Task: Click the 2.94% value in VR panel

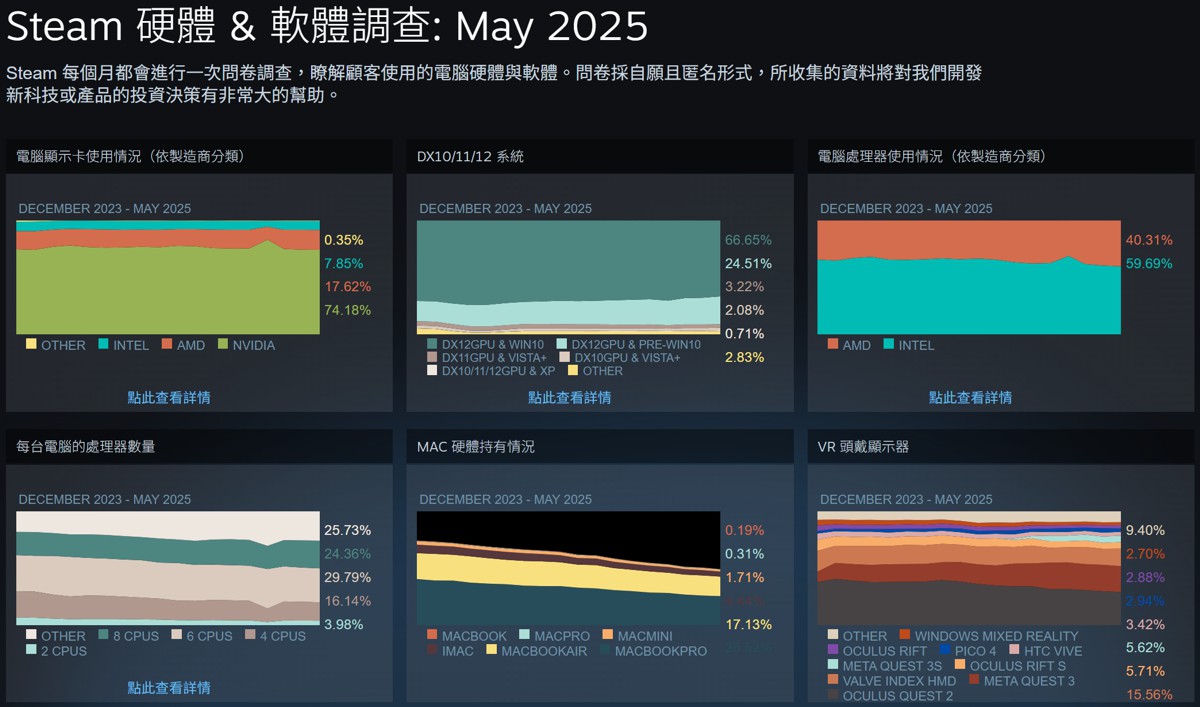Action: (1145, 601)
